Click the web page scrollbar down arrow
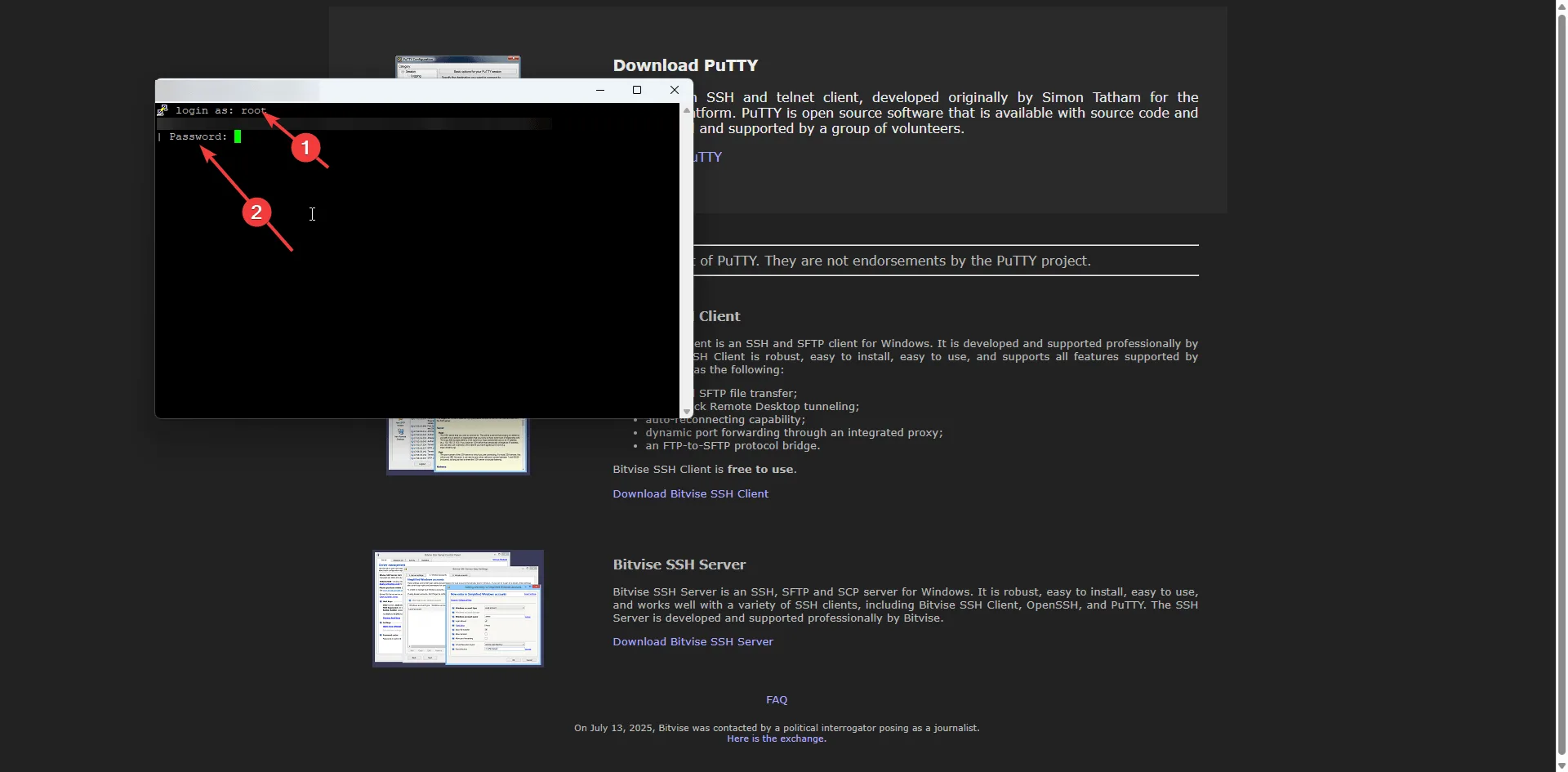Viewport: 1568px width, 772px height. [x=1561, y=765]
